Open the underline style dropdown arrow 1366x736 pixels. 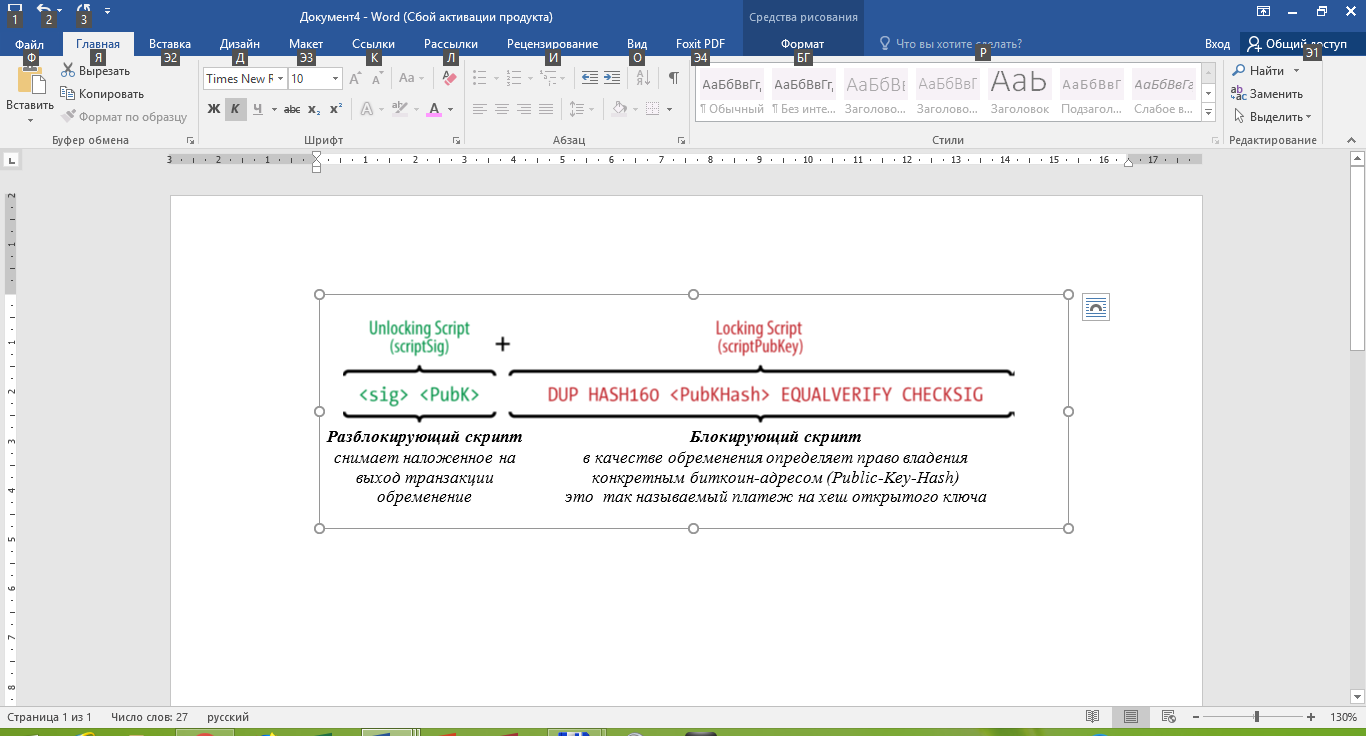[273, 109]
